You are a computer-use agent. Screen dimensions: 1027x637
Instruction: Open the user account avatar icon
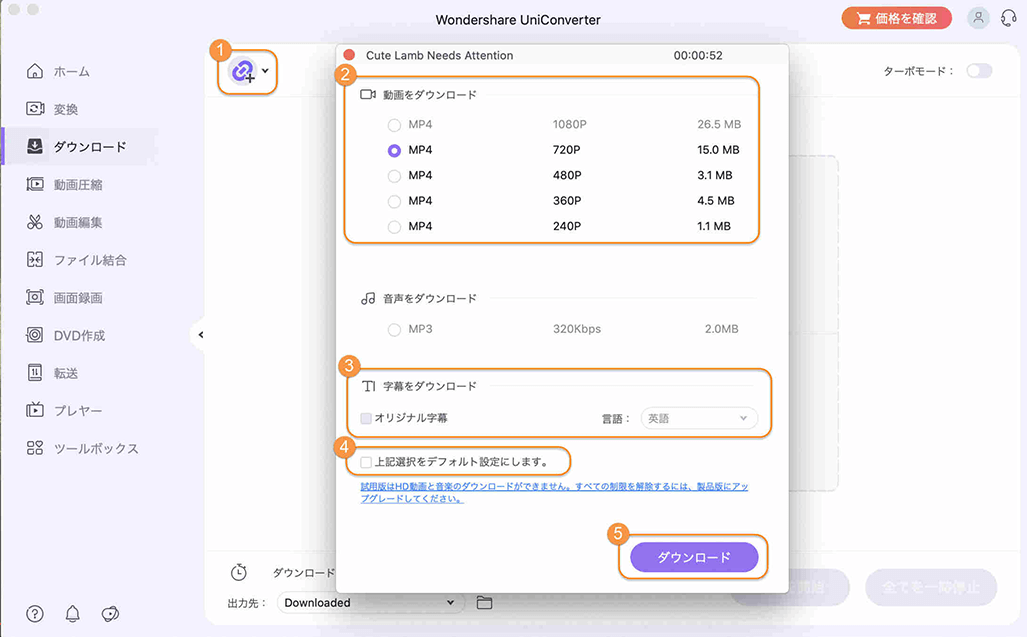(x=978, y=18)
